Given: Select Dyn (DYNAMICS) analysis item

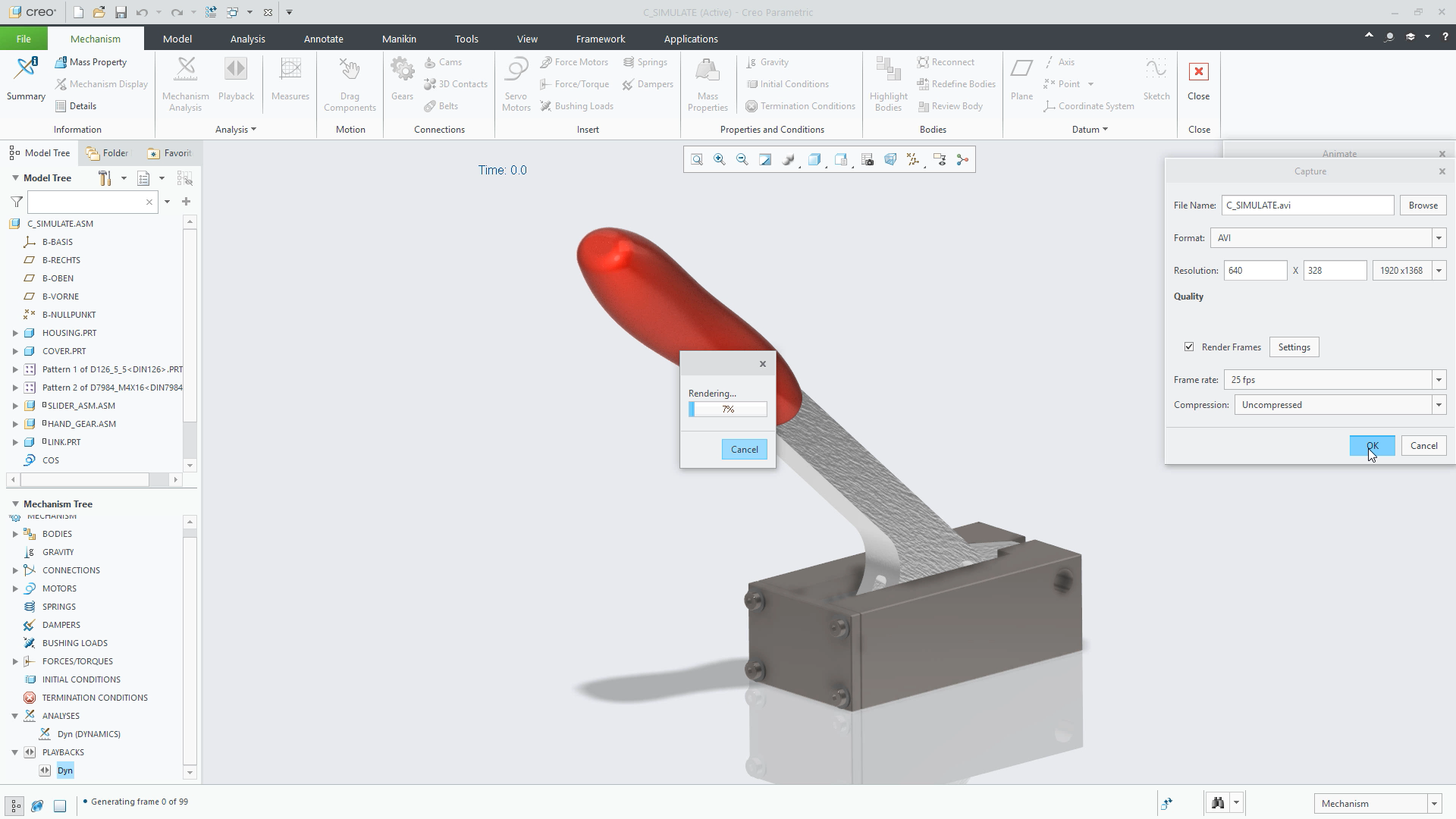Looking at the screenshot, I should tap(88, 734).
